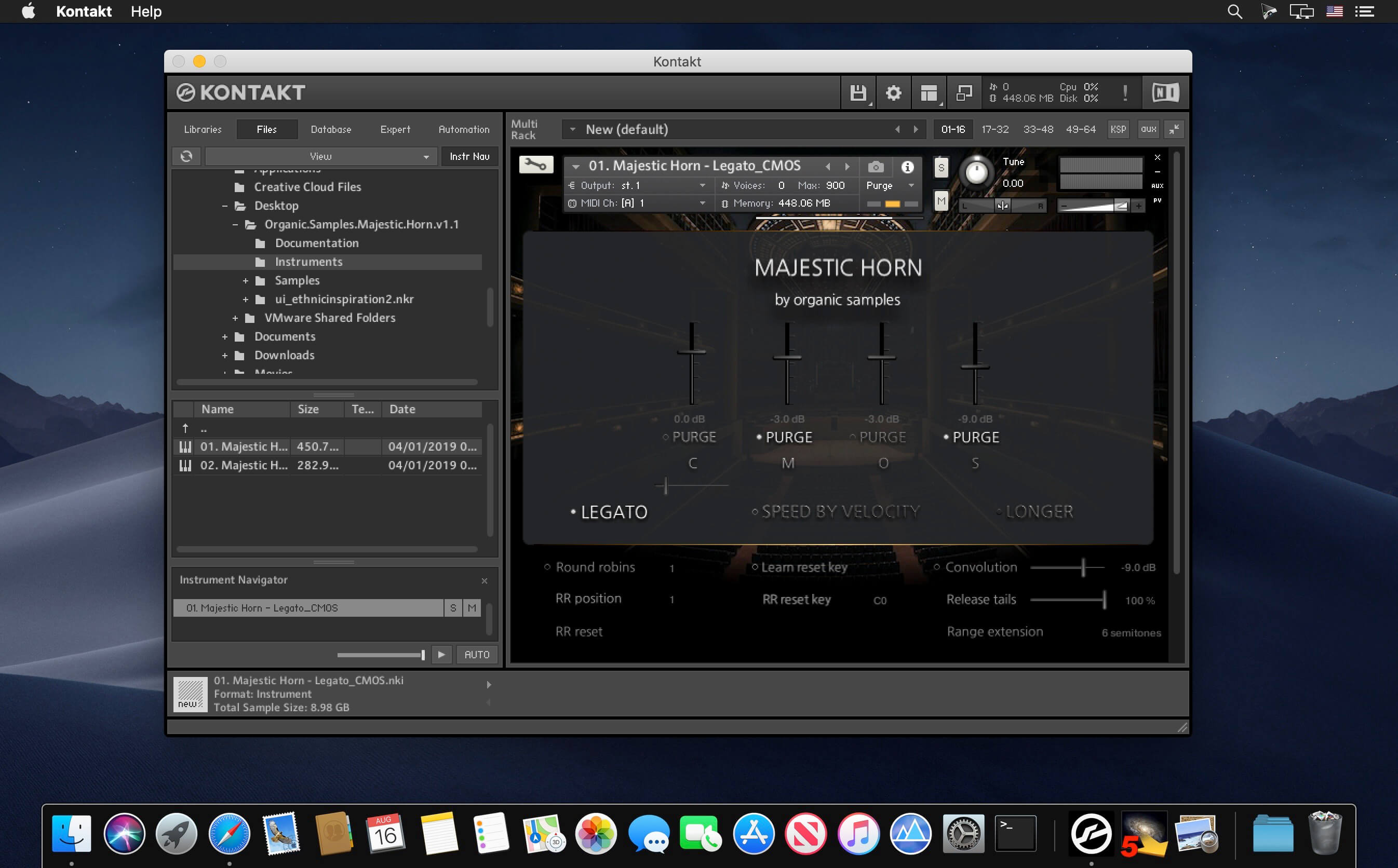Toggle PURGE for the O microphone
1398x868 pixels.
click(x=878, y=438)
